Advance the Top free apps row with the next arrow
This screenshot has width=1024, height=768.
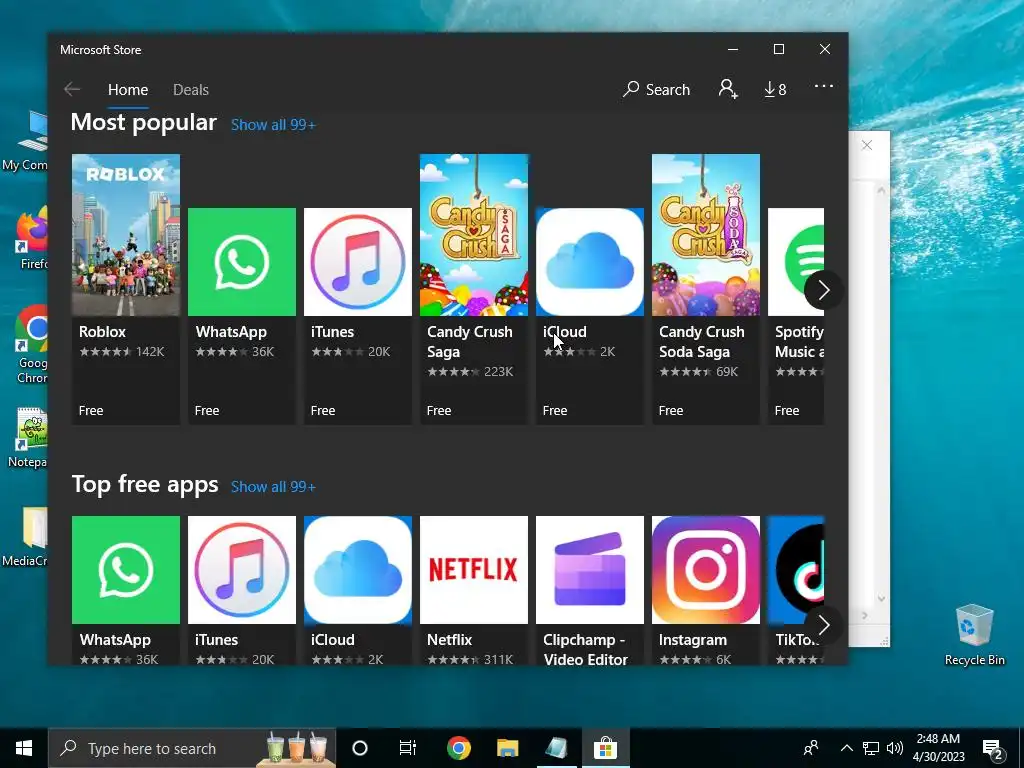824,626
